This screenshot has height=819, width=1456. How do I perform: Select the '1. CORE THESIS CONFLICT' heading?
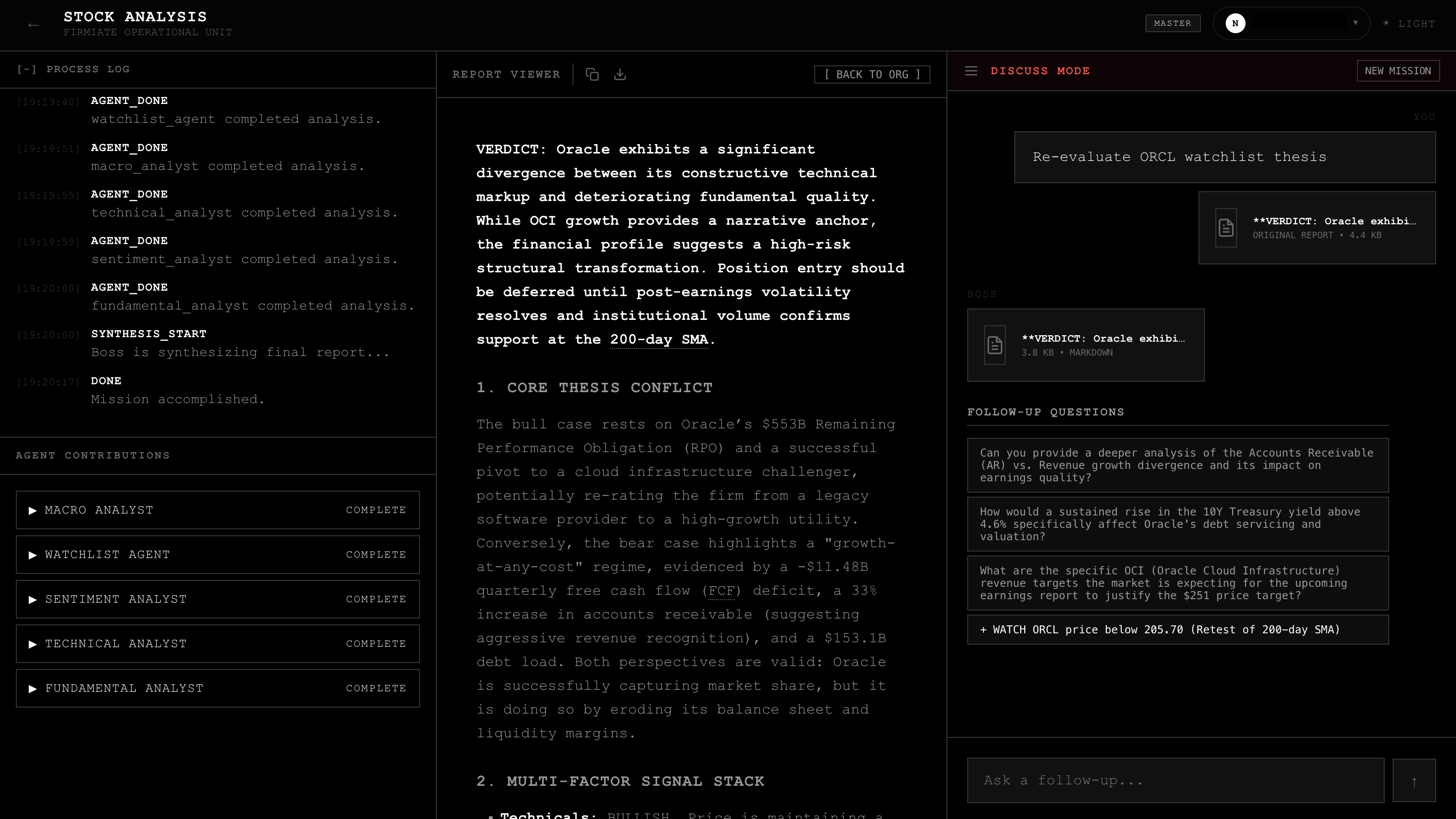(x=594, y=388)
